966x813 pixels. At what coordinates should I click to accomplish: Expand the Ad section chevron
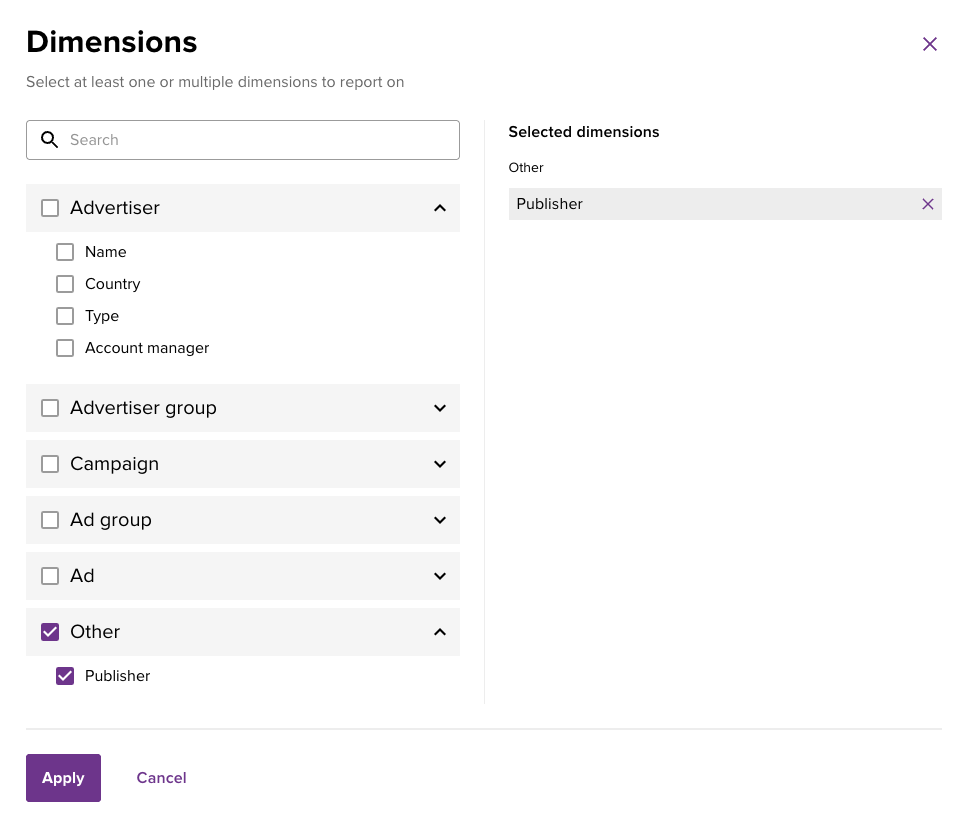[440, 576]
